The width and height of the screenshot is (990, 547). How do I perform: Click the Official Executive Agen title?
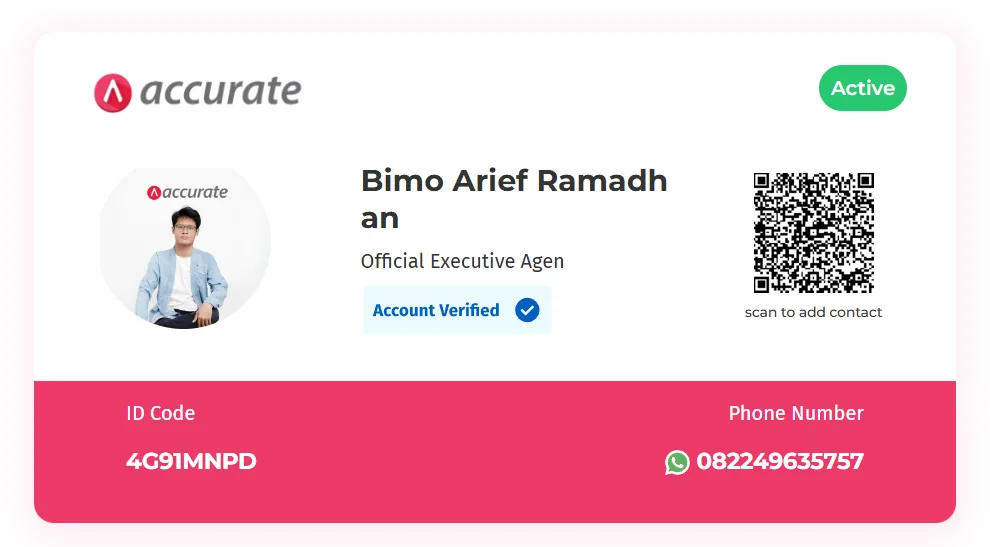(462, 261)
